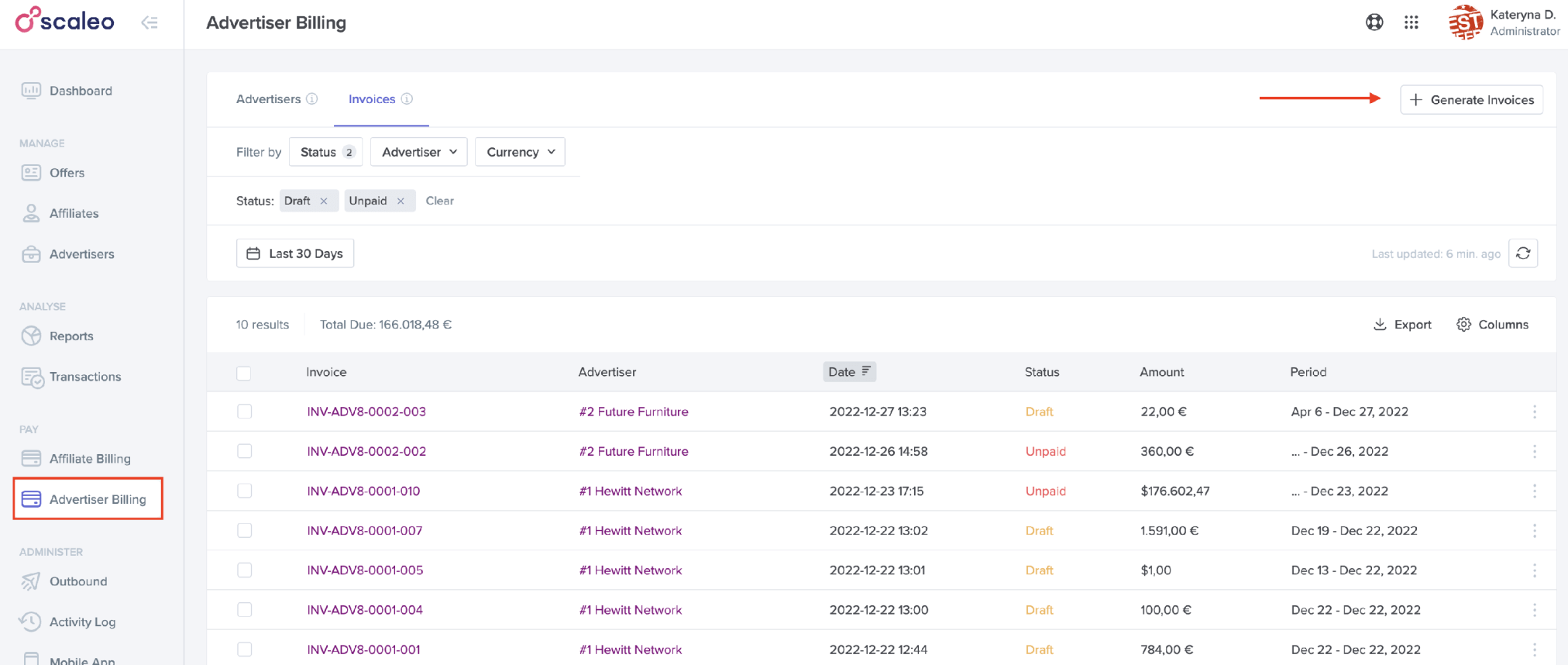Open invoice INV-ADV8-0002-003
The height and width of the screenshot is (665, 1568).
(366, 412)
